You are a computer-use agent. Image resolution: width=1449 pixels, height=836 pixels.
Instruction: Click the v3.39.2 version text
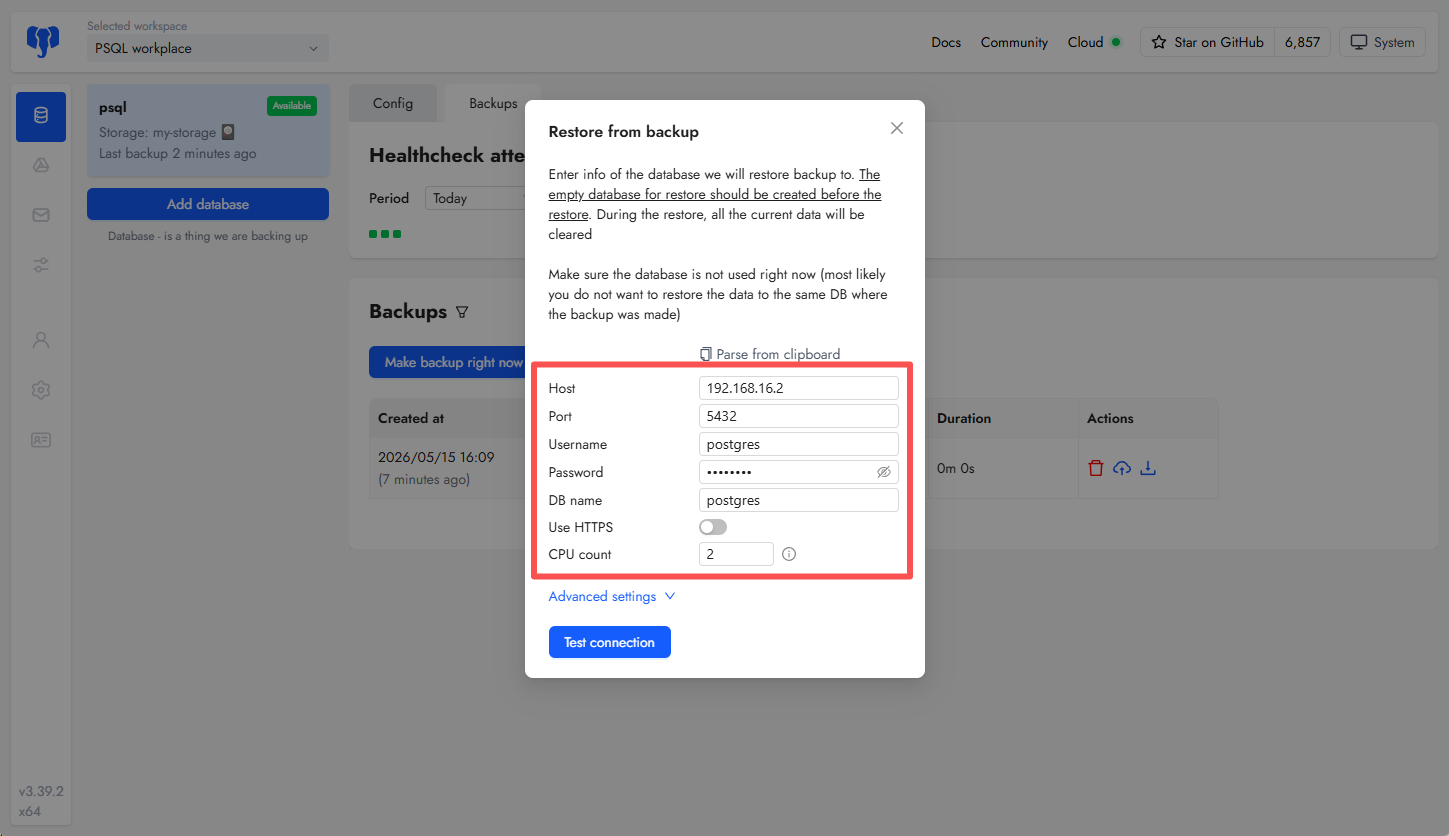tap(41, 791)
